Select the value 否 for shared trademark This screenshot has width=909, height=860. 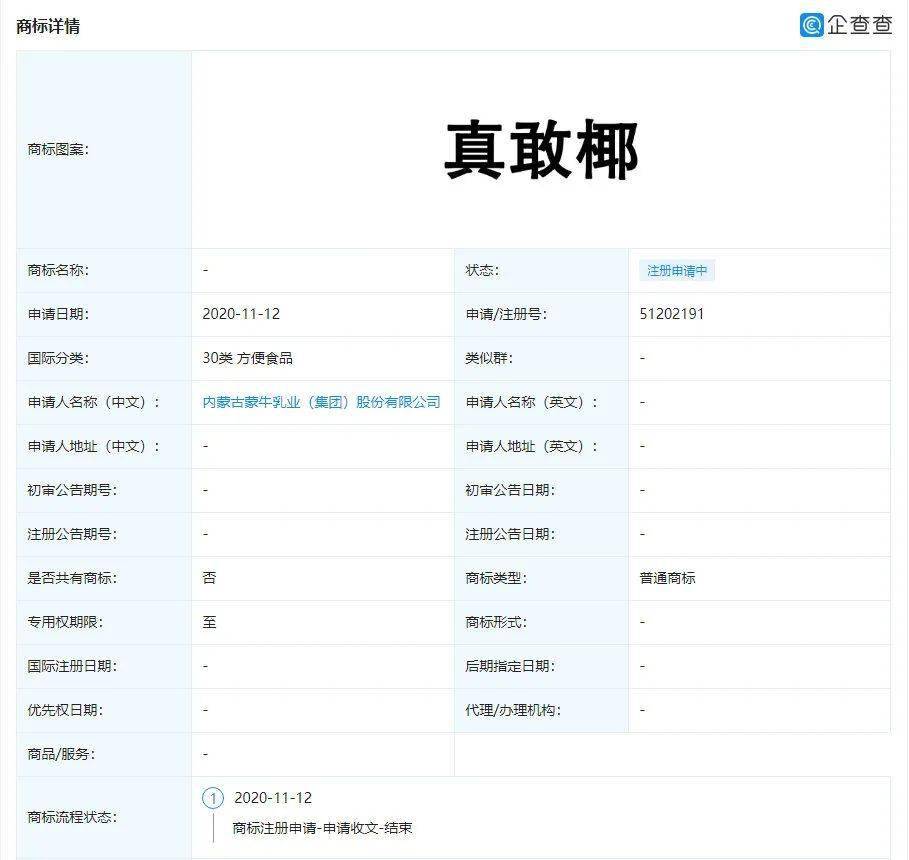click(209, 578)
